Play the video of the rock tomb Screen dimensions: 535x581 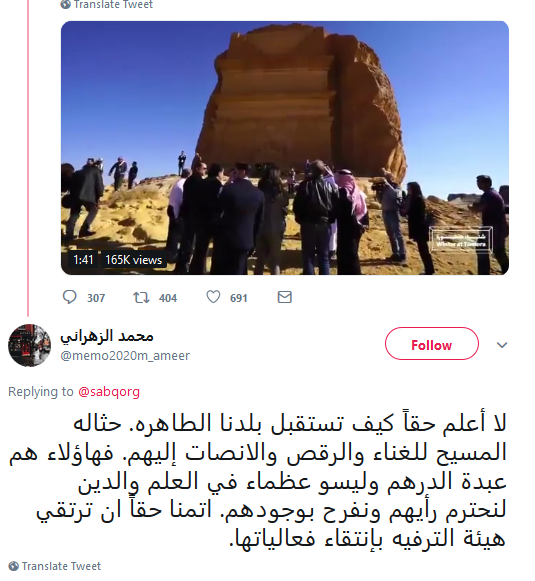tap(285, 148)
